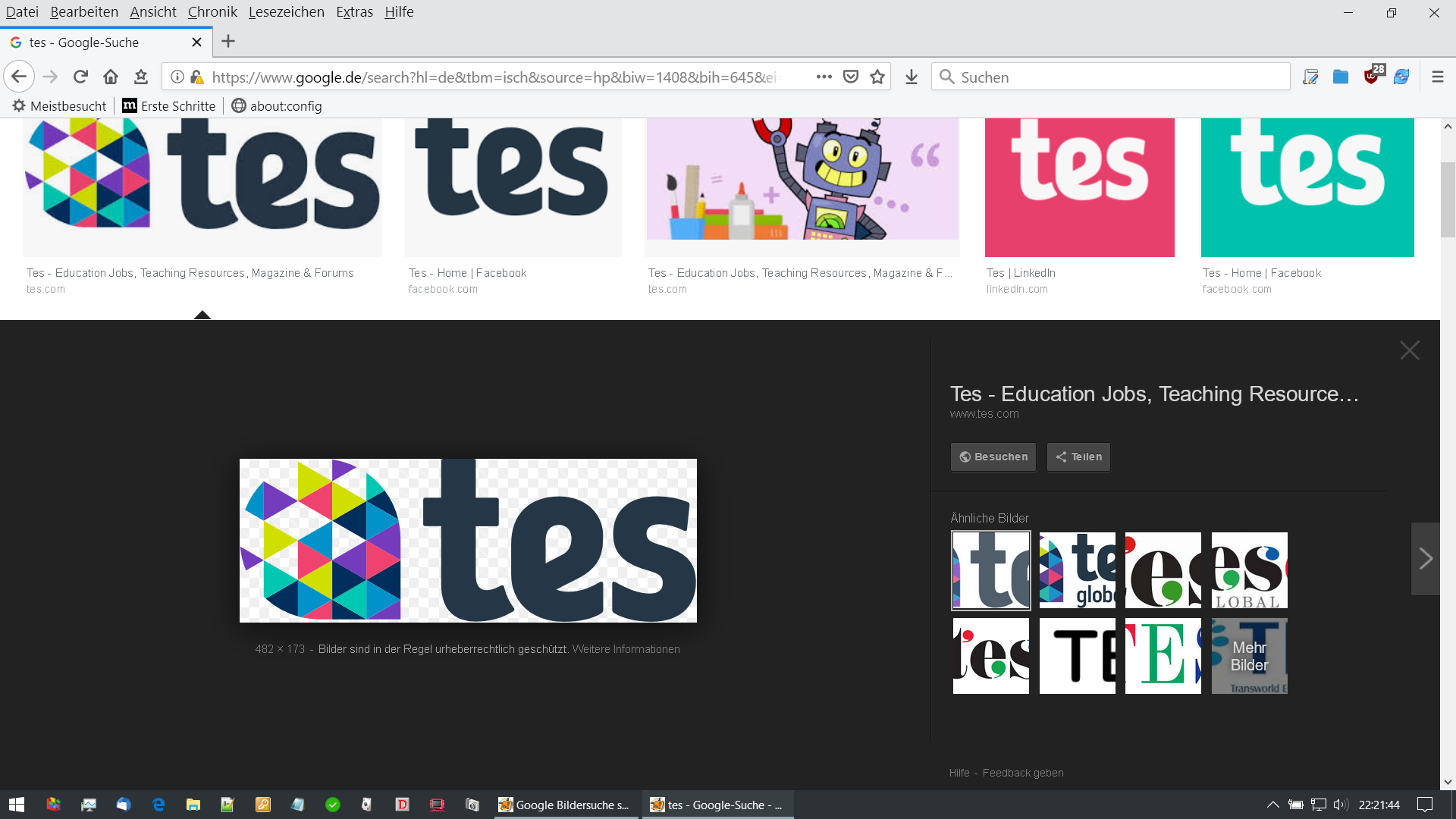The image size is (1456, 819).
Task: Show site information for google.de
Action: click(177, 77)
